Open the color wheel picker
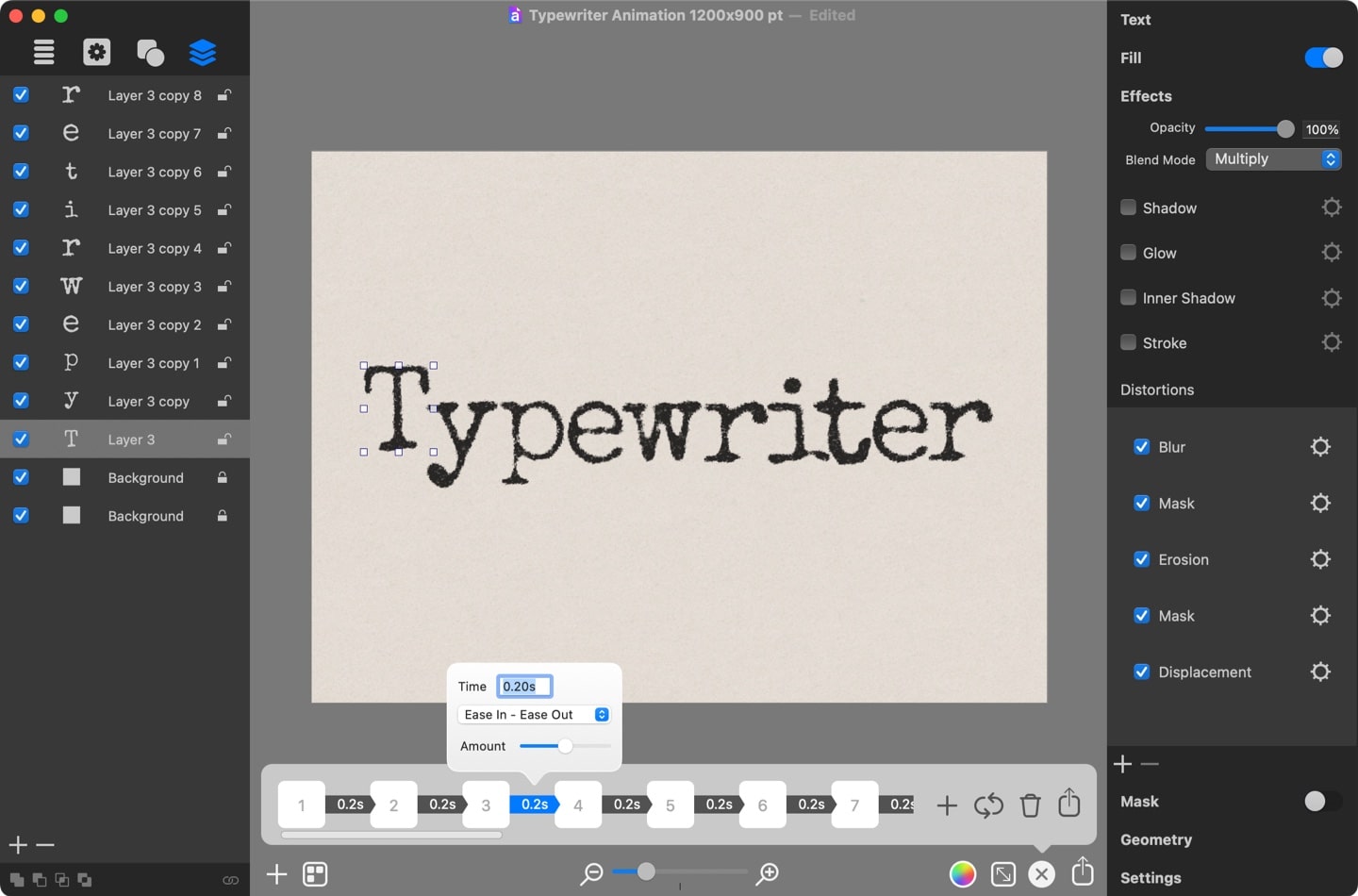The width and height of the screenshot is (1358, 896). click(x=962, y=874)
